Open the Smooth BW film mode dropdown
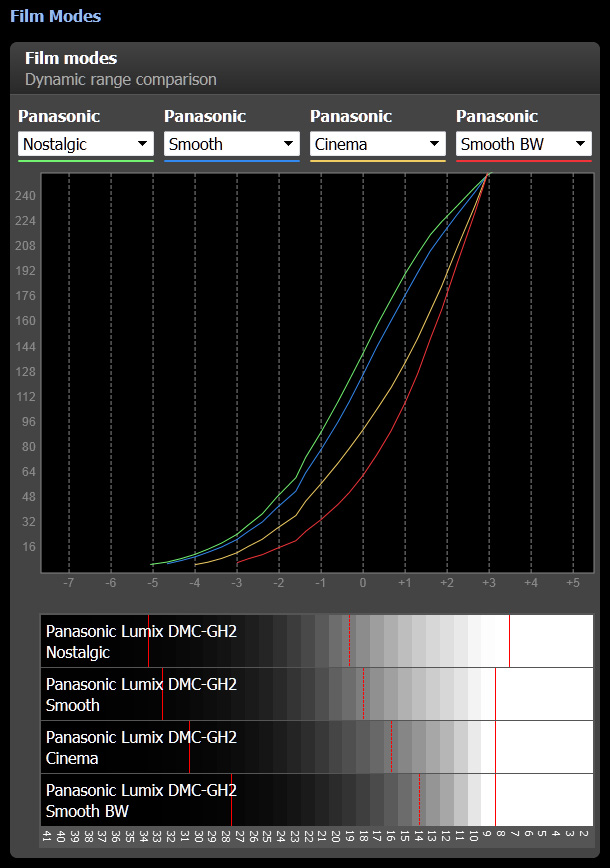The width and height of the screenshot is (610, 868). pos(524,144)
